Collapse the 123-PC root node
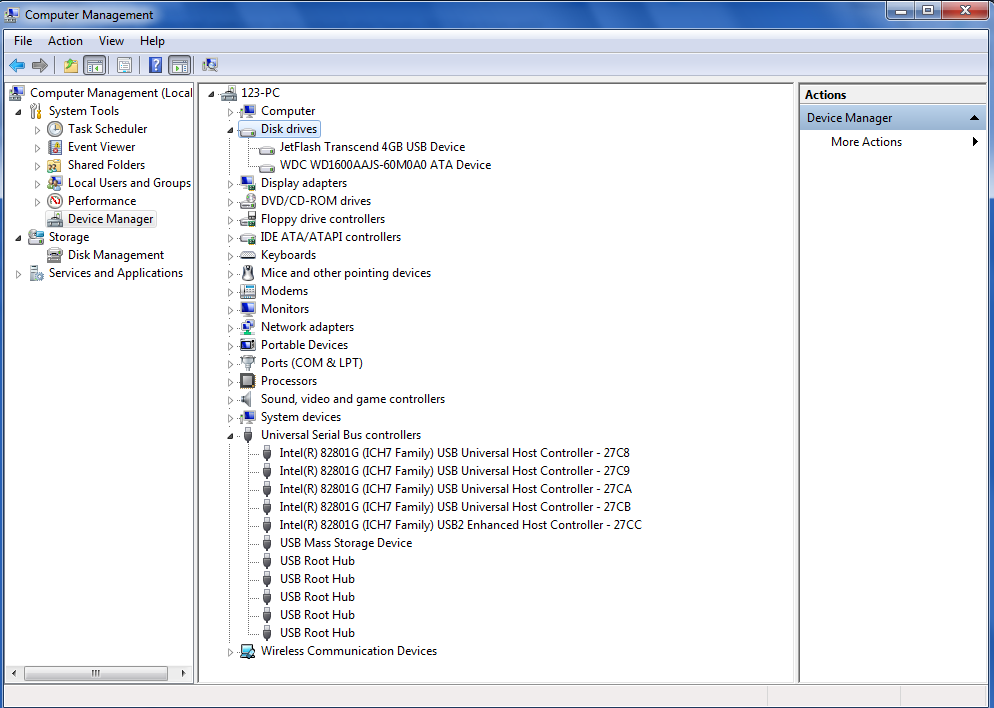The height and width of the screenshot is (708, 994). pyautogui.click(x=211, y=94)
